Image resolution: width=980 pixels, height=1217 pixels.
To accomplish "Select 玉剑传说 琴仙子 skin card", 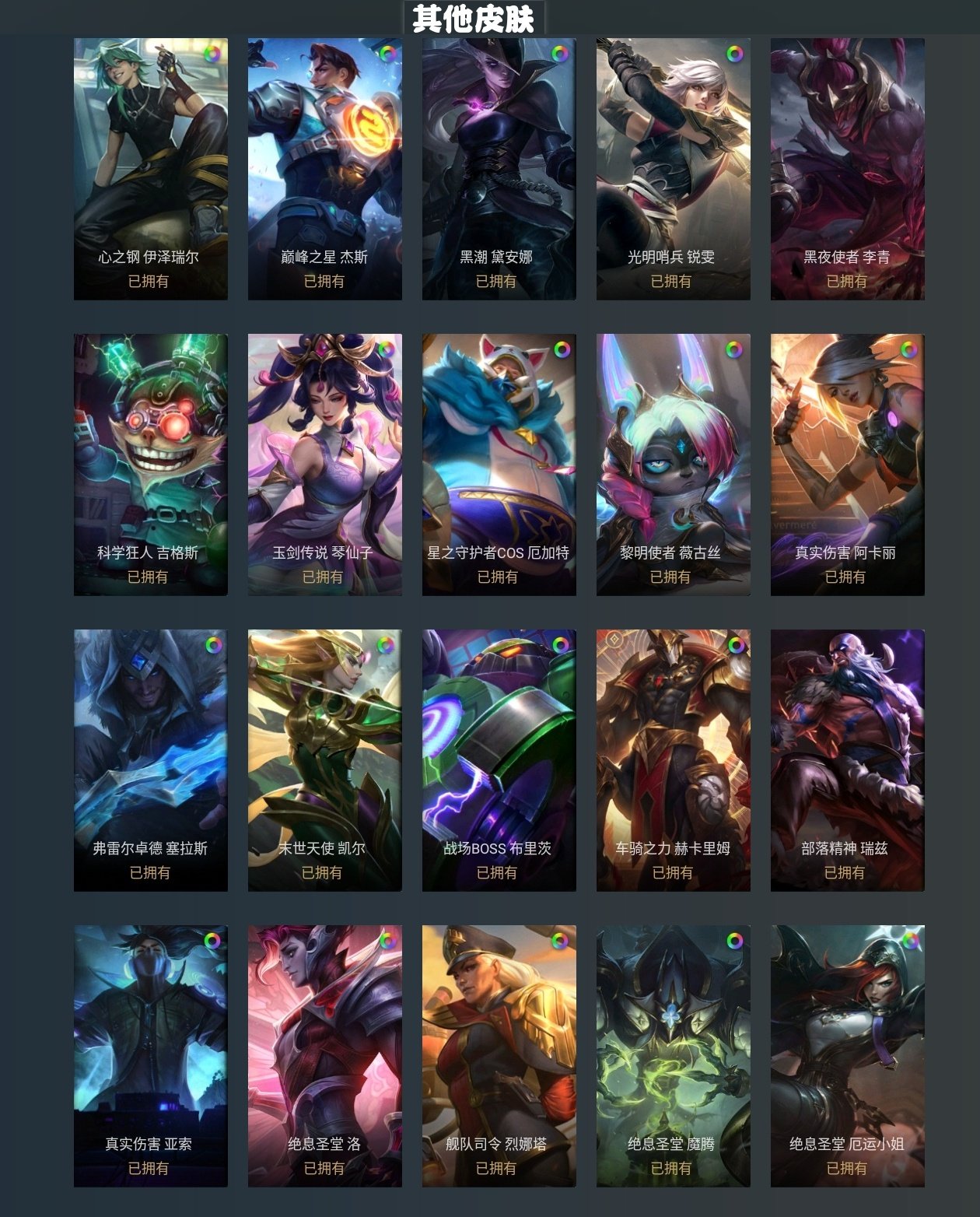I will [324, 465].
